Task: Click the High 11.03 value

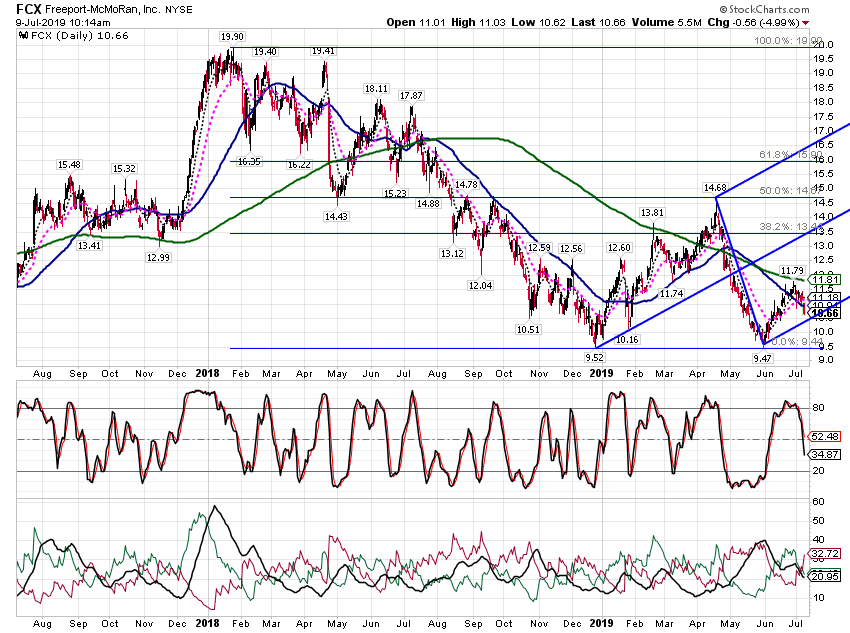Action: 478,22
